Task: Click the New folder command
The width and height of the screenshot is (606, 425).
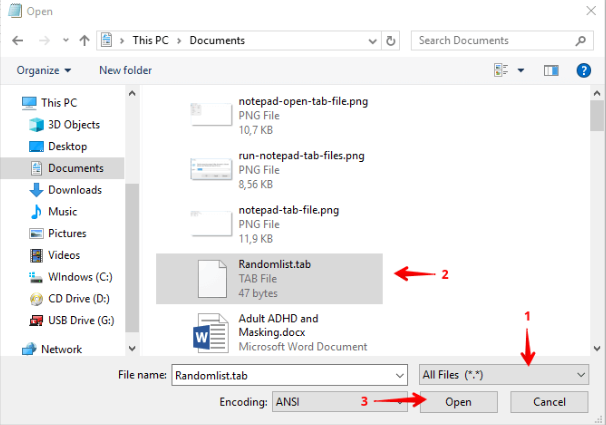Action: [x=125, y=71]
